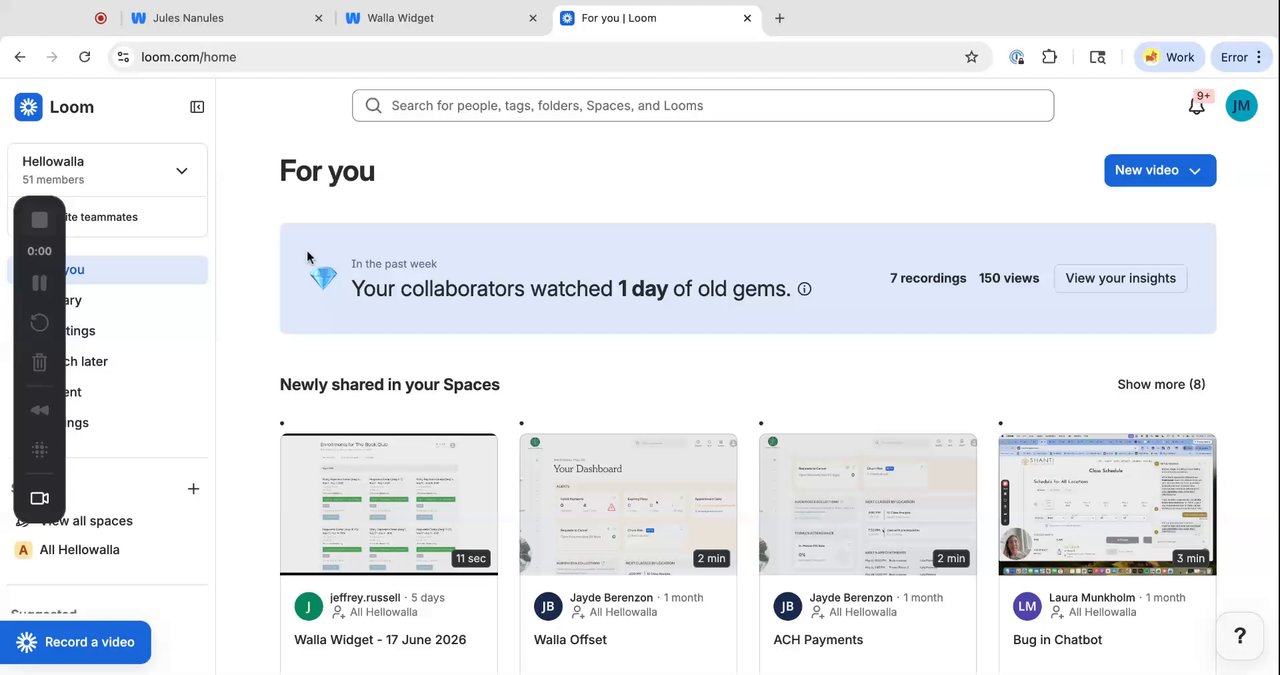The image size is (1280, 675).
Task: Go back in browser
Action: click(x=20, y=57)
